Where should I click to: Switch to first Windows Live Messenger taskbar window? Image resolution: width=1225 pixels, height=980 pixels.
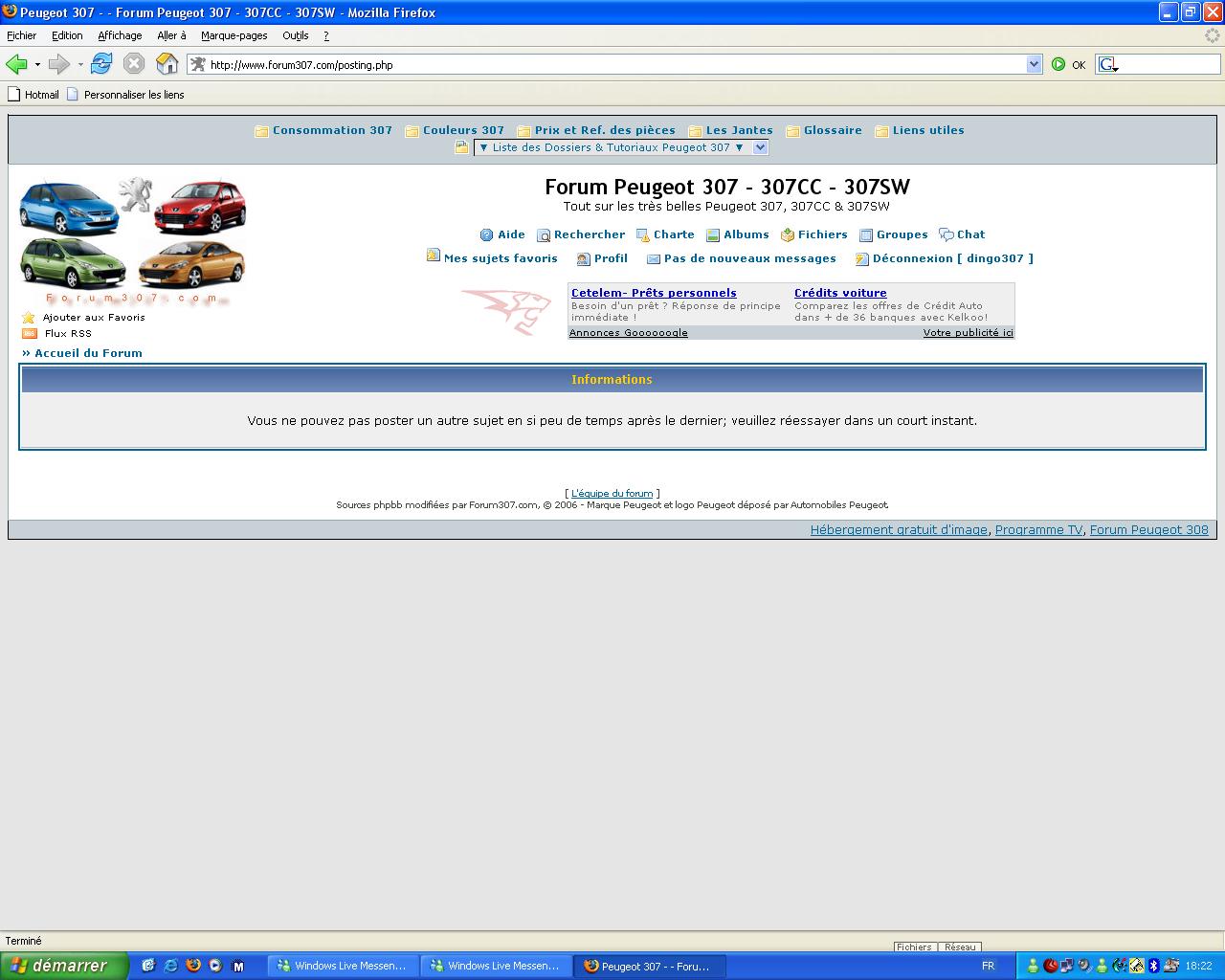tap(342, 967)
